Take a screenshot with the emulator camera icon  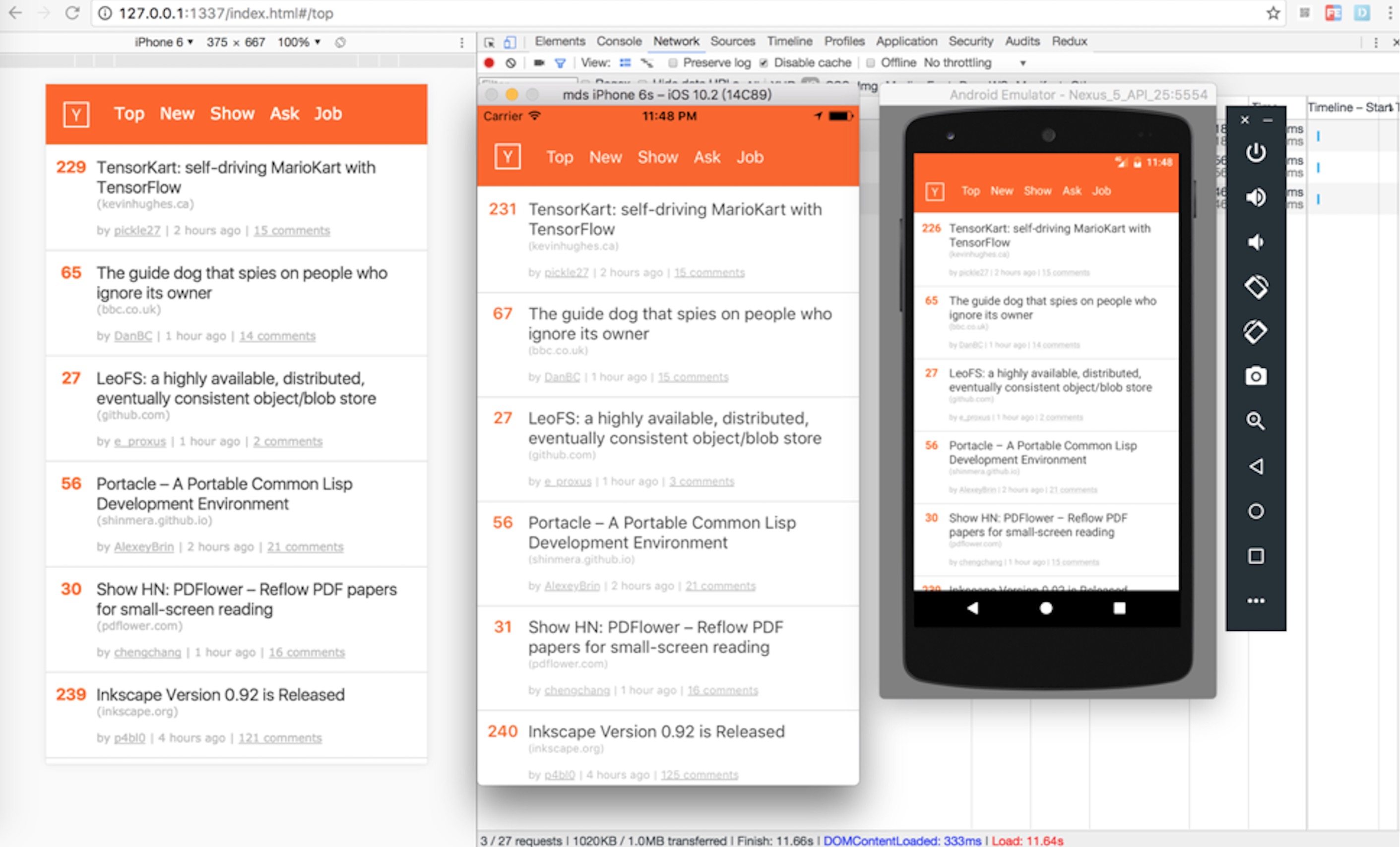pos(1256,376)
